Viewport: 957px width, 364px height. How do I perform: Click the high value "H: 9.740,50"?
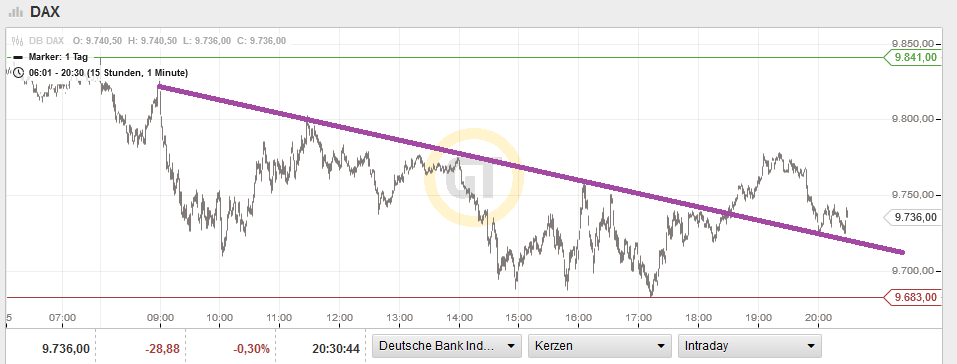click(x=153, y=42)
